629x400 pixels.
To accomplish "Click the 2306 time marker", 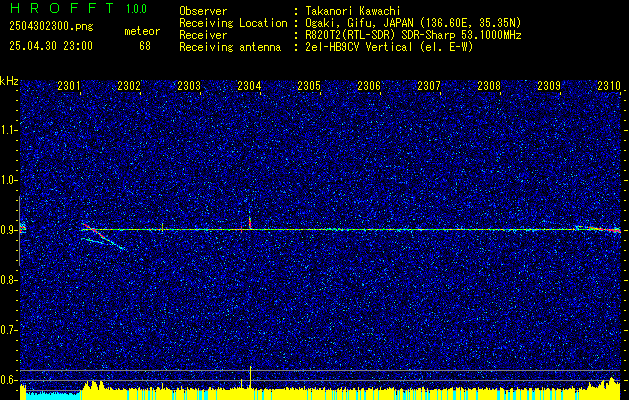I will point(369,85).
